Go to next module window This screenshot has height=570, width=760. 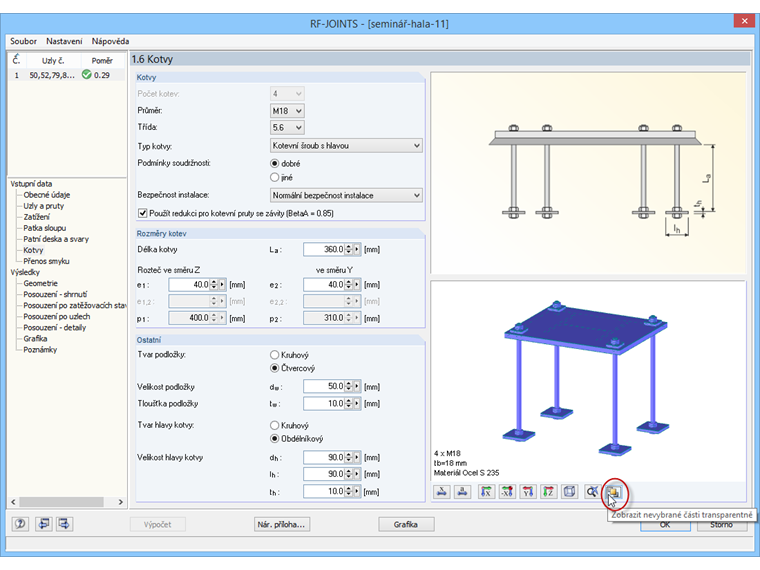64,523
